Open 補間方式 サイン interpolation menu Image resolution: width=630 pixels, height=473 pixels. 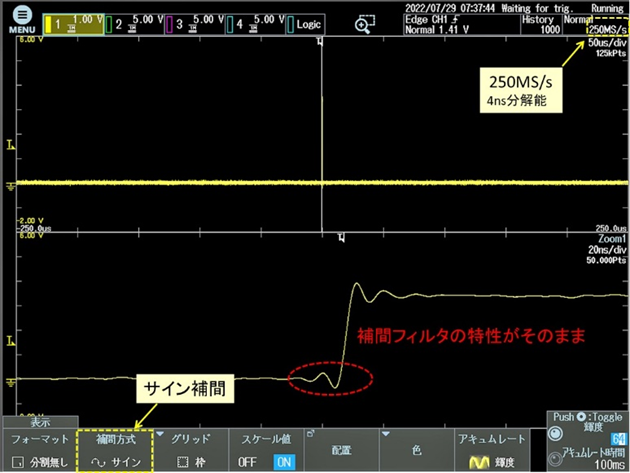point(115,450)
